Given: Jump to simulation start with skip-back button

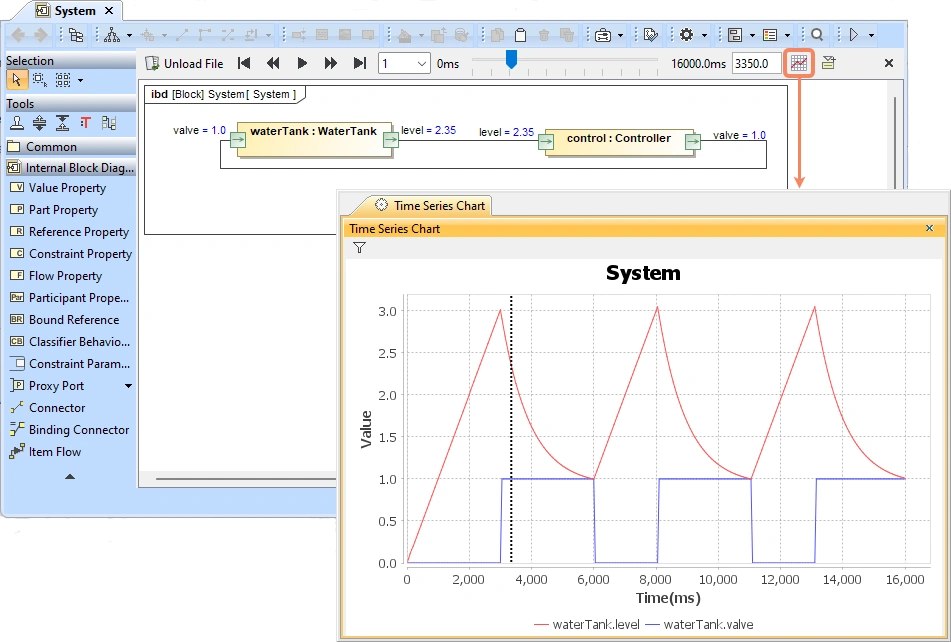Looking at the screenshot, I should point(244,63).
